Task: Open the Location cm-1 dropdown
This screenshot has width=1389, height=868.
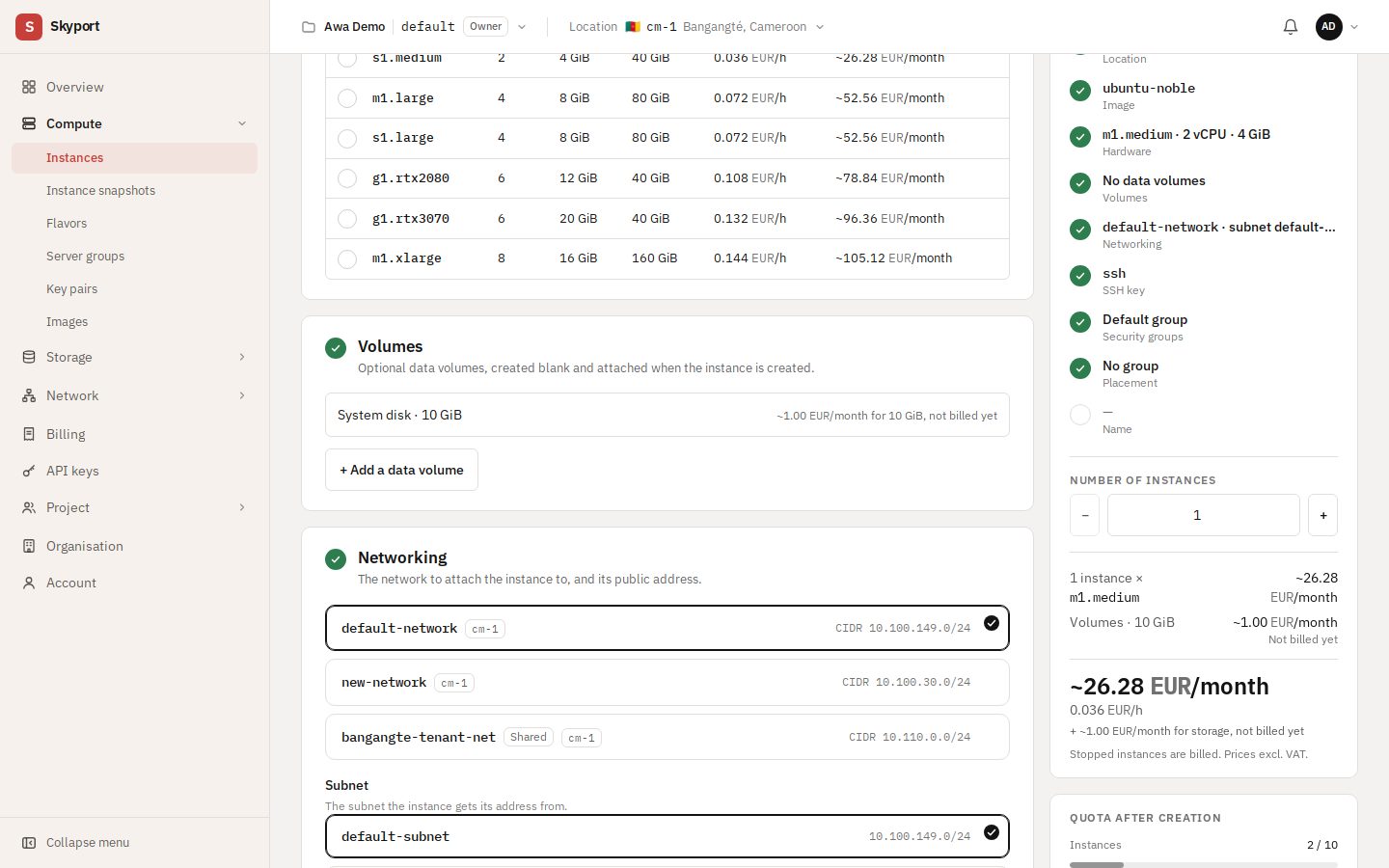Action: click(696, 27)
